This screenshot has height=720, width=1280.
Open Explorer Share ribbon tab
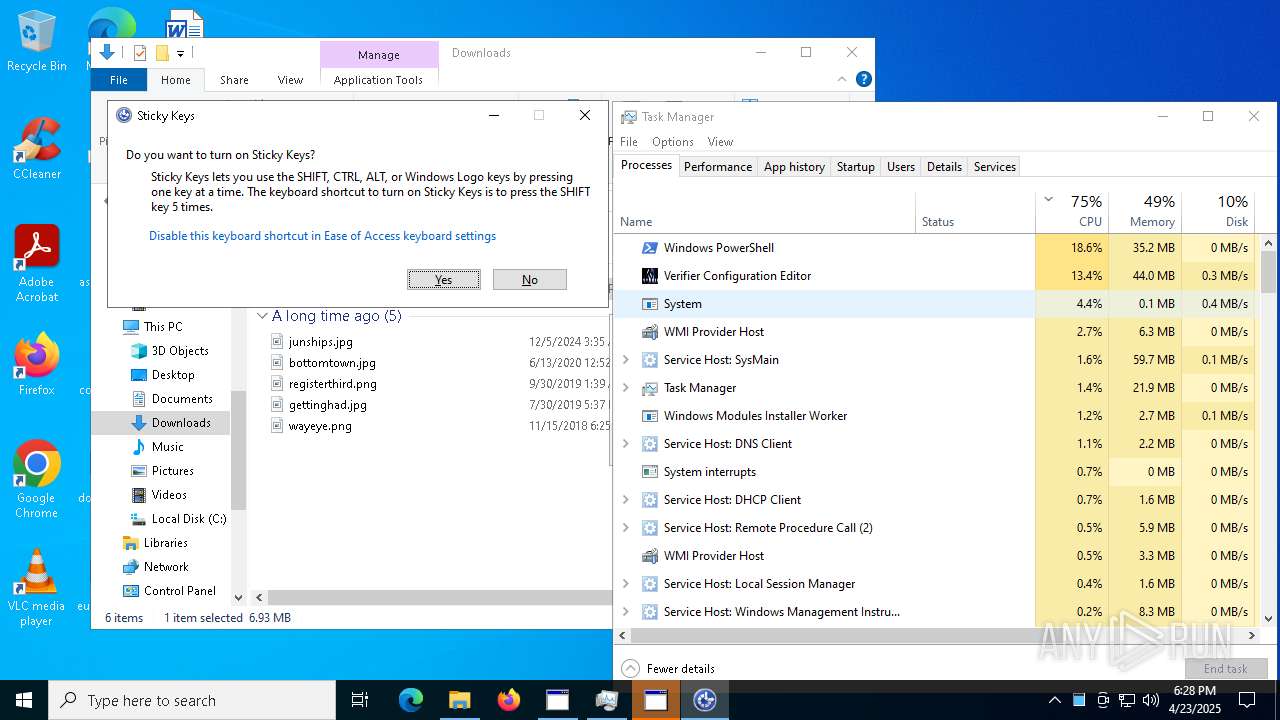click(234, 80)
